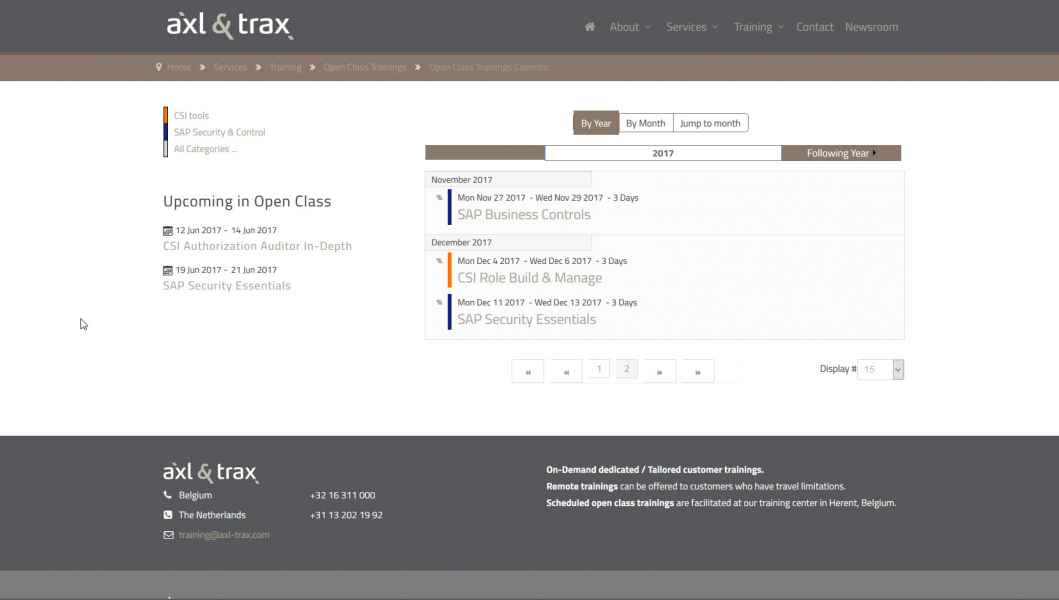
Task: Open the Contact page
Action: (x=815, y=27)
